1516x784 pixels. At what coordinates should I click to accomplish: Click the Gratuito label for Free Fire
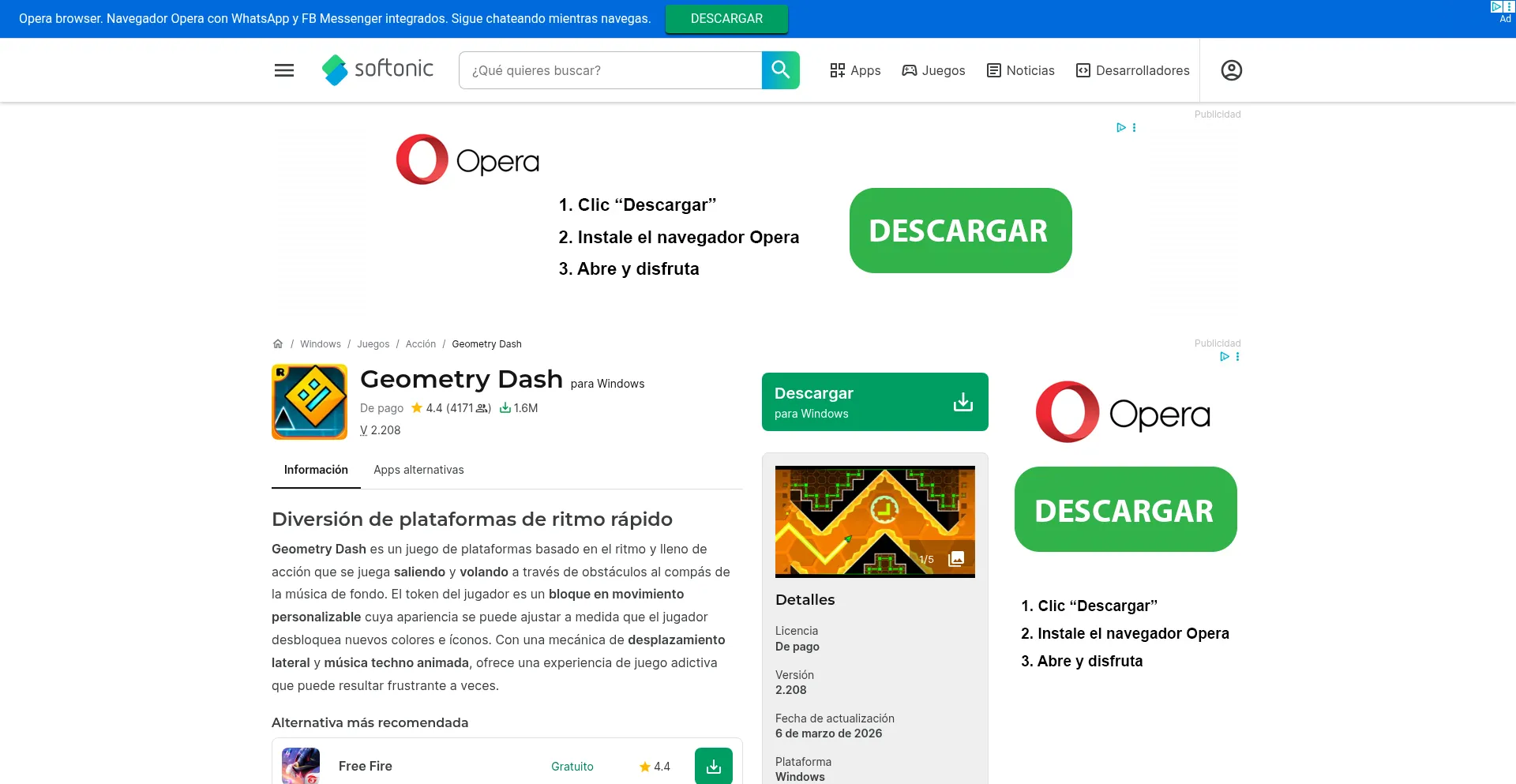[572, 767]
